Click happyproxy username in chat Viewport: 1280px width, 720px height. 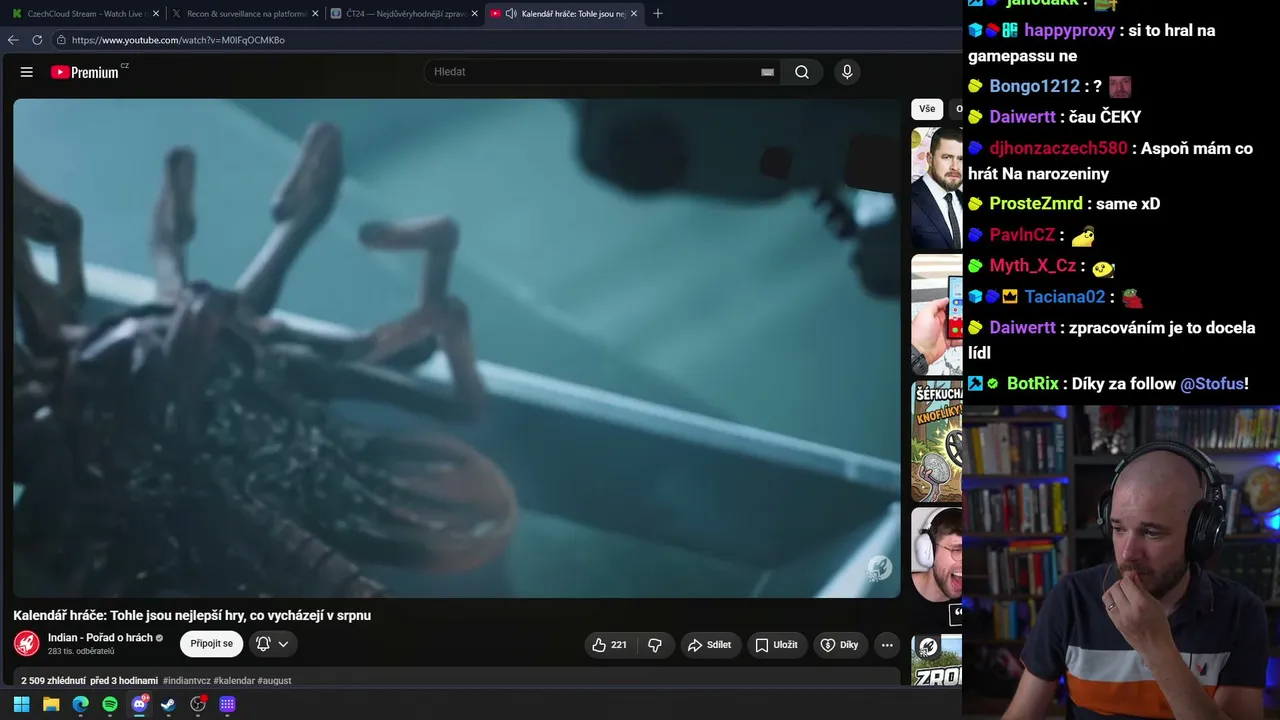coord(1069,30)
